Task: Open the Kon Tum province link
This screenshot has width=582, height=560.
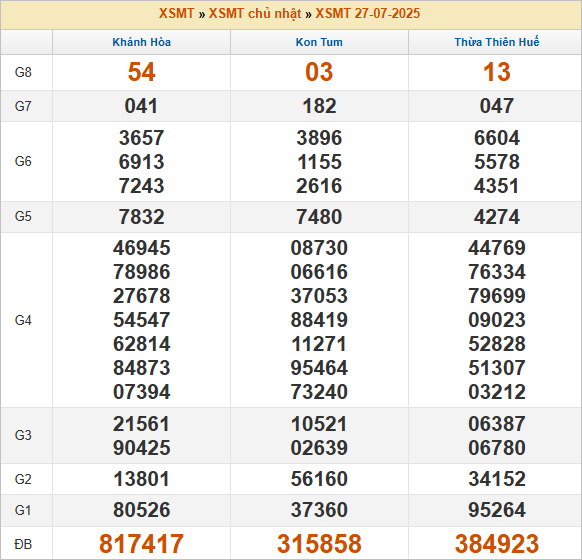Action: click(319, 42)
